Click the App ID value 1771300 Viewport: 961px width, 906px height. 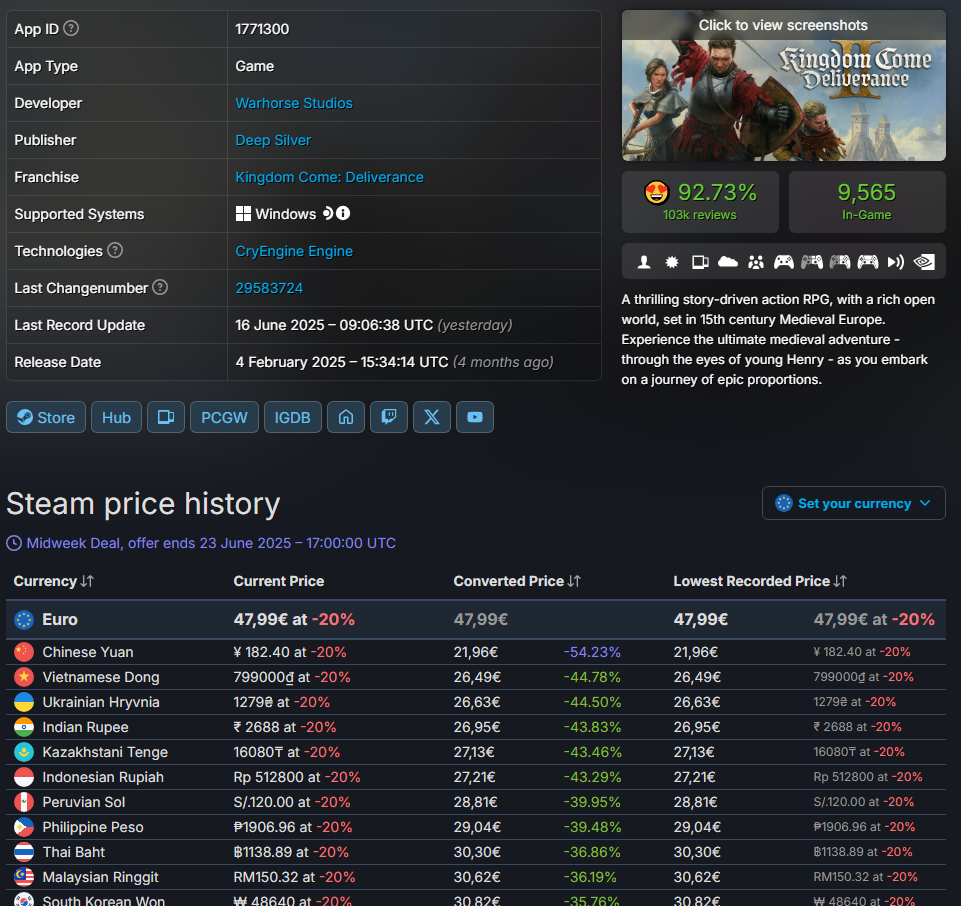(262, 29)
